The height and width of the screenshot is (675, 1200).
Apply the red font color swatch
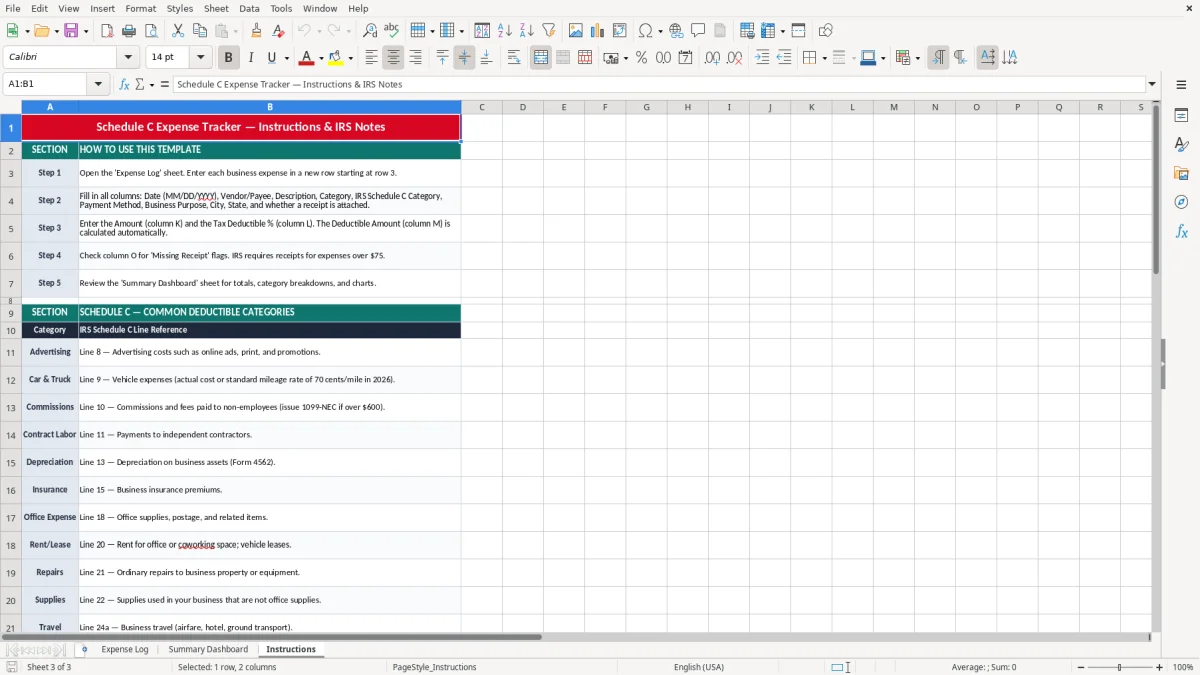point(307,58)
